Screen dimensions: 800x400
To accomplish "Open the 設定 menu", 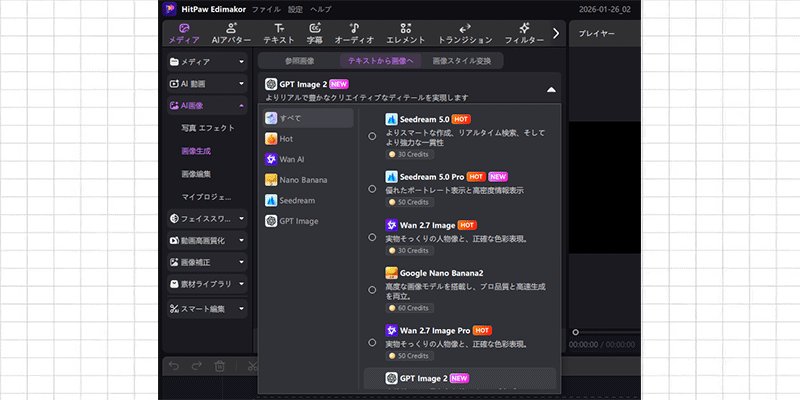I will (x=295, y=9).
